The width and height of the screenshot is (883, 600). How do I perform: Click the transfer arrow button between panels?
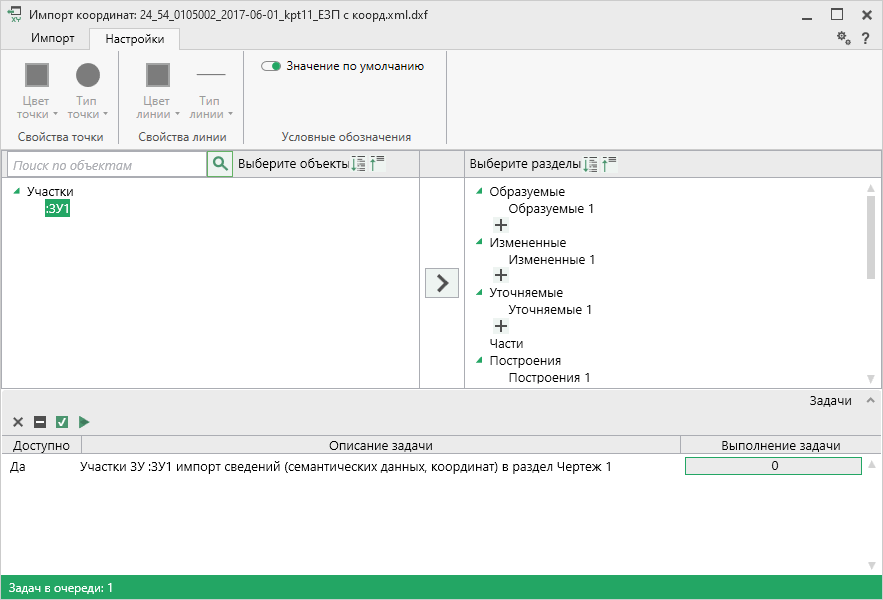pos(442,283)
